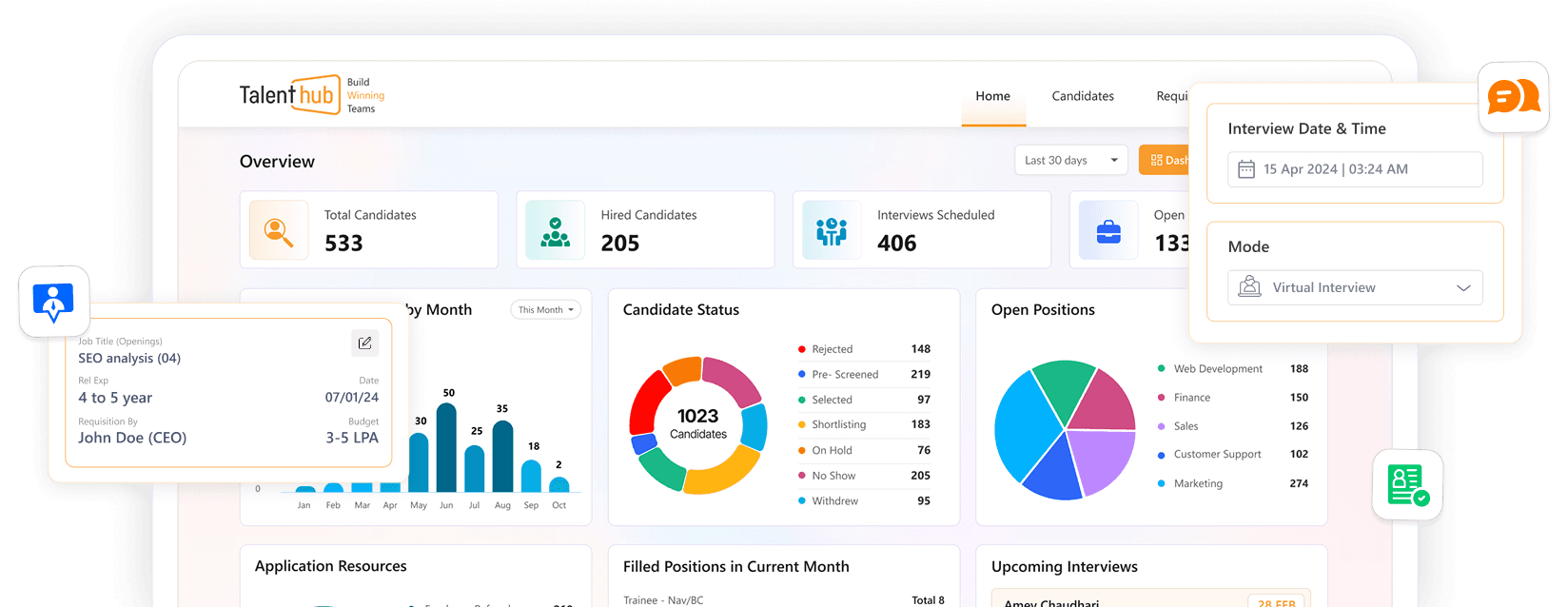Click the June bar in monthly chart
The image size is (1568, 607).
[x=446, y=447]
